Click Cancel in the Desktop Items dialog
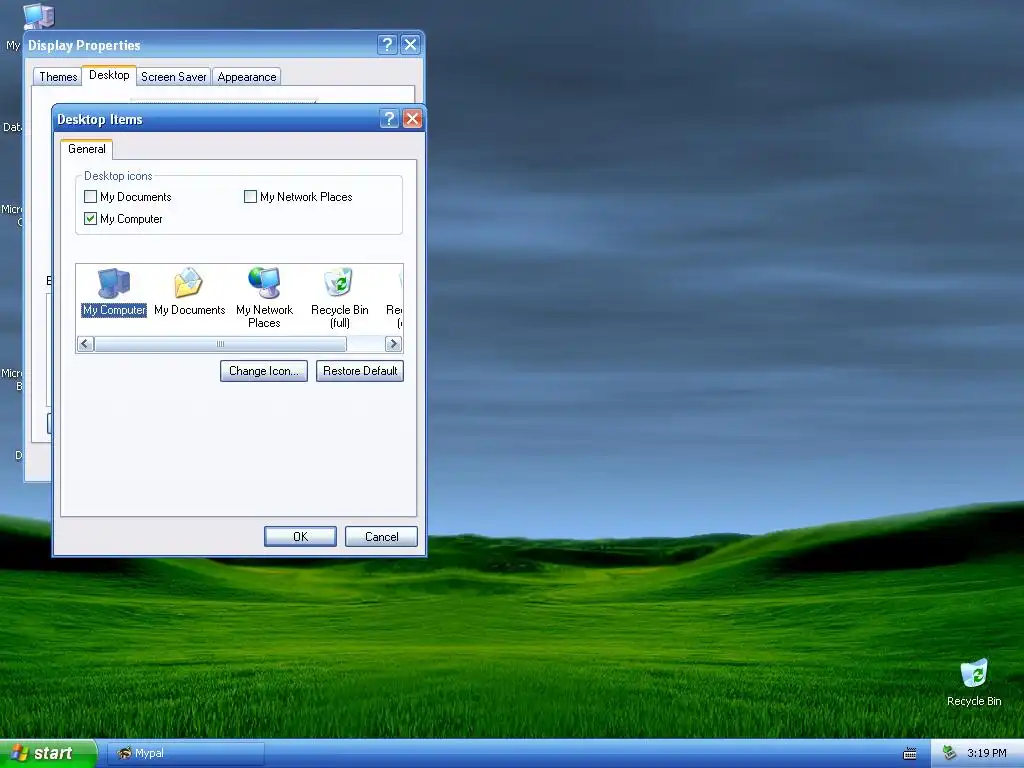1024x768 pixels. coord(381,537)
